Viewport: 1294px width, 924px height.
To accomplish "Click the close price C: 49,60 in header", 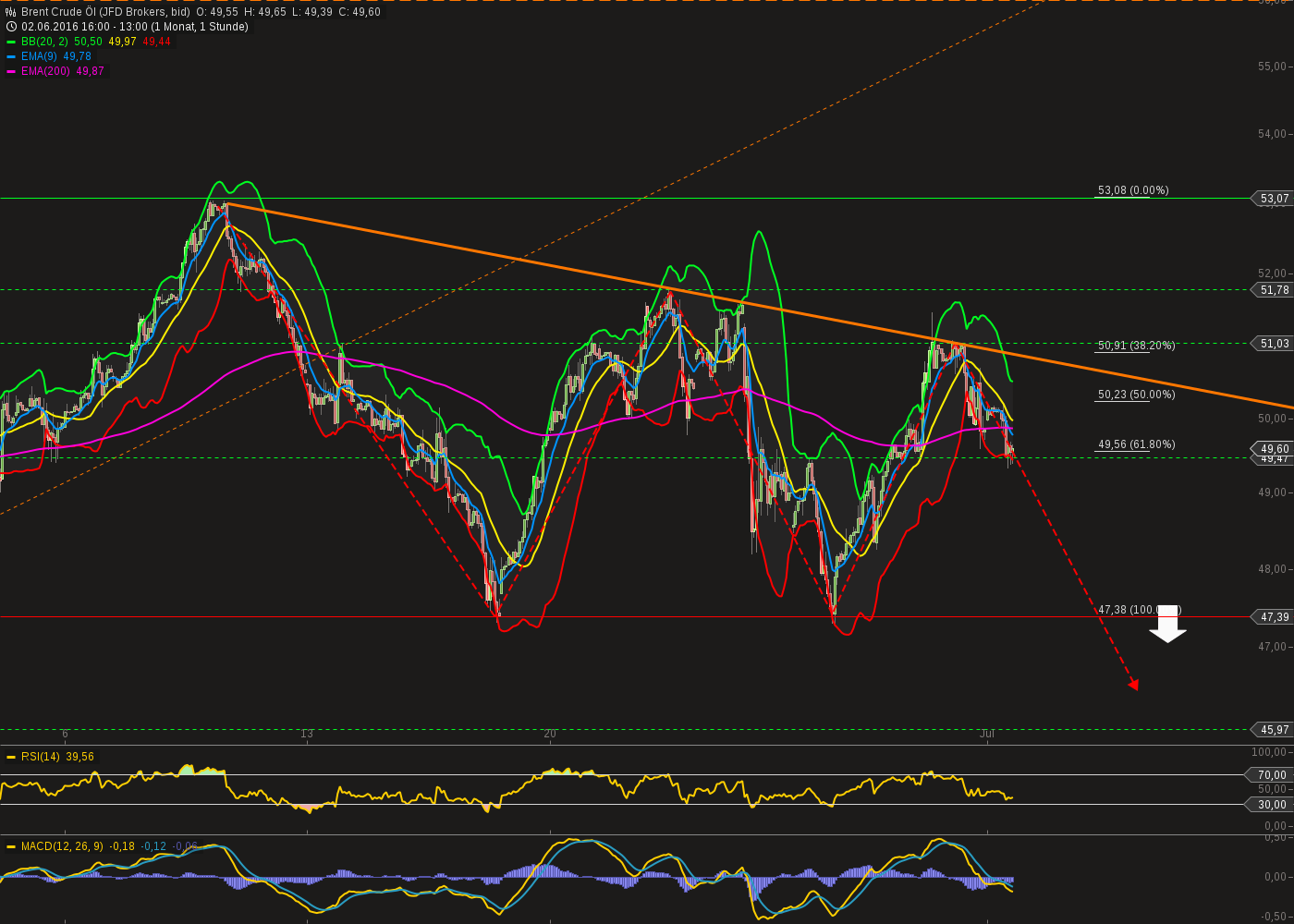I will (x=360, y=12).
